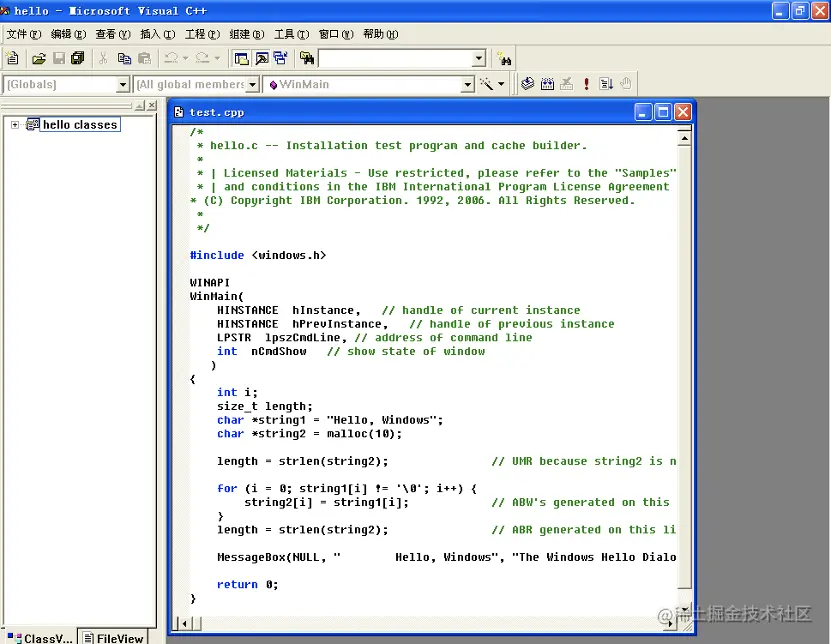
Task: Click the editor horizontal scrollbar left arrow
Action: pos(184,623)
